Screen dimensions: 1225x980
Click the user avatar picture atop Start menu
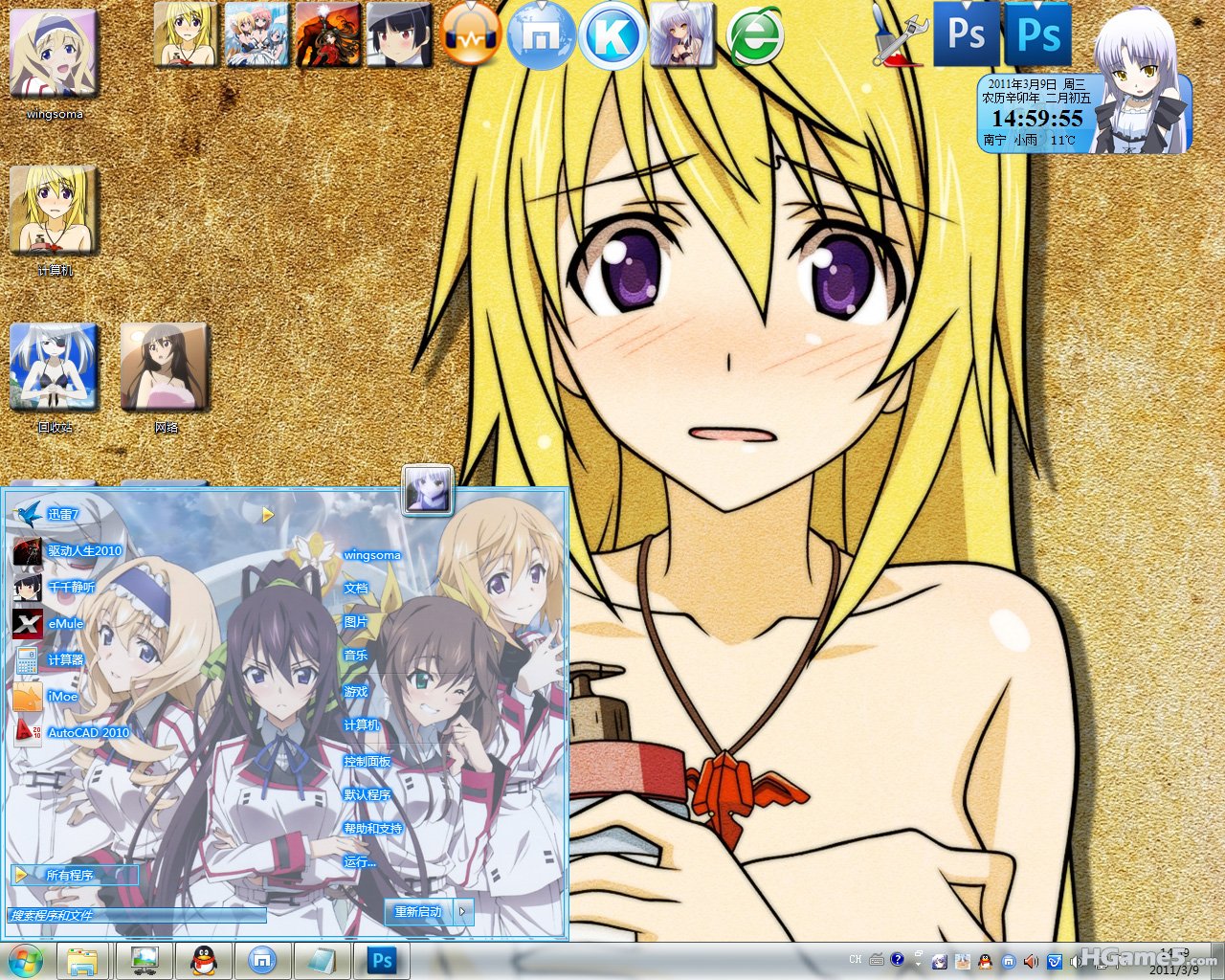point(427,492)
